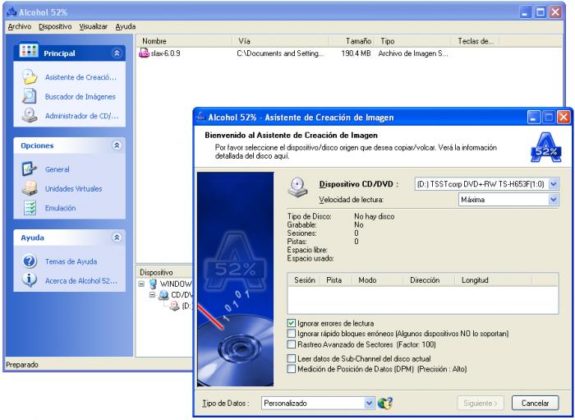Select the Unidades Virtuales icon
Screen dimensions: 575x420
[30, 188]
